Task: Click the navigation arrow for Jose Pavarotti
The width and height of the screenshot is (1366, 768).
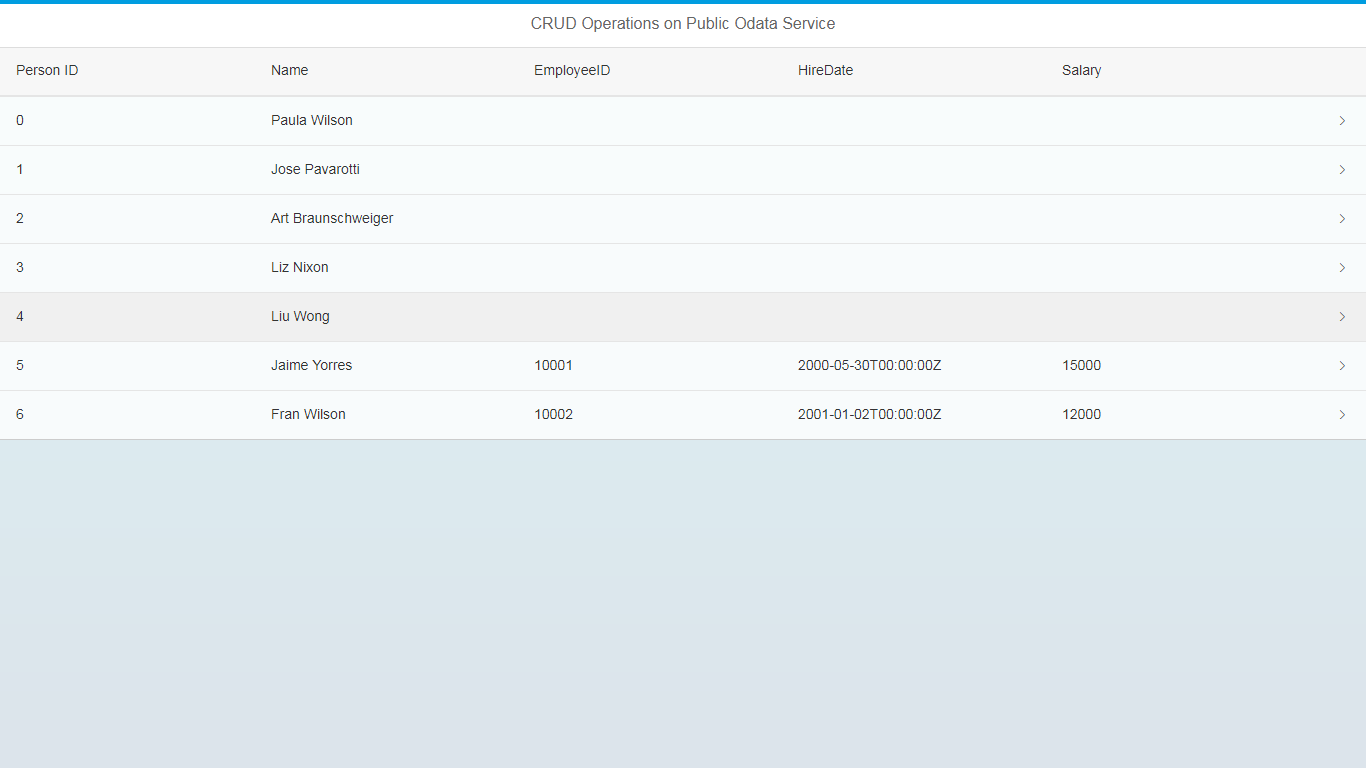Action: (1342, 169)
